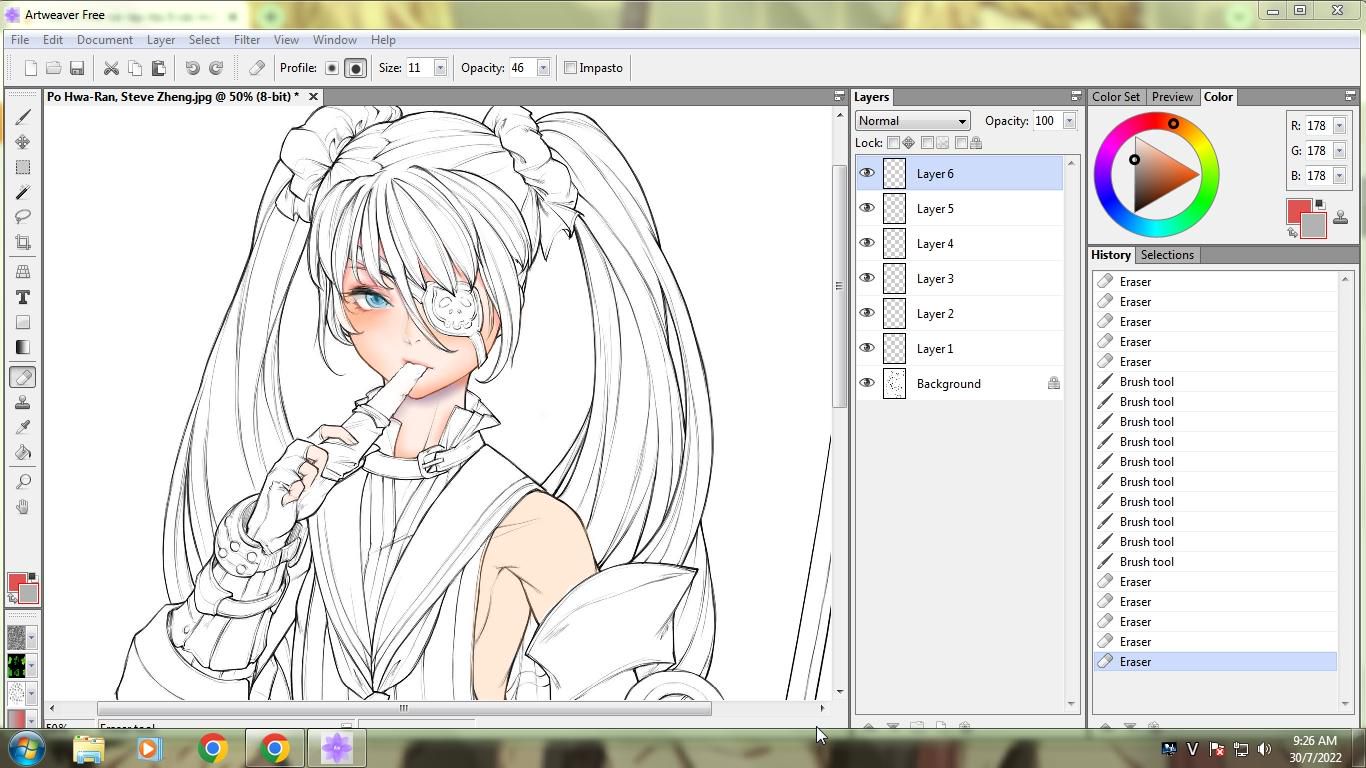Select the Eyedropper color picker tool
This screenshot has width=1366, height=768.
(x=23, y=427)
